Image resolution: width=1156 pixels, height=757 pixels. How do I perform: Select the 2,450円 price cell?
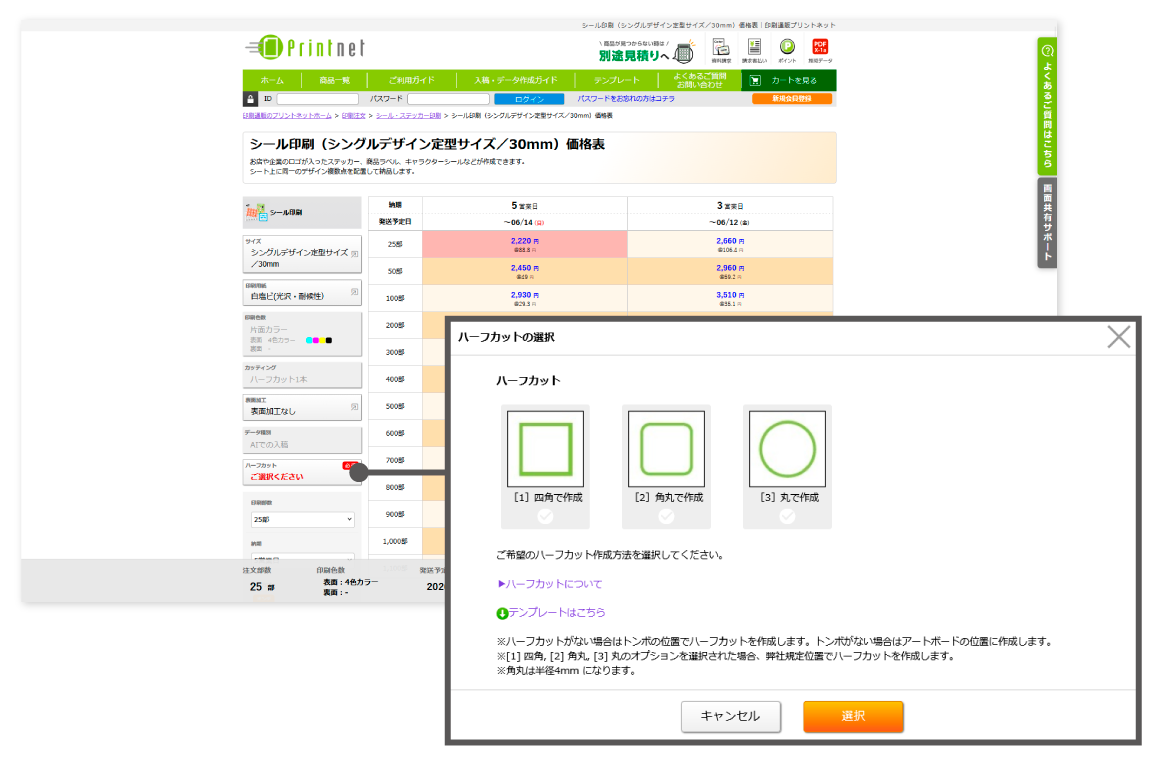(x=525, y=271)
